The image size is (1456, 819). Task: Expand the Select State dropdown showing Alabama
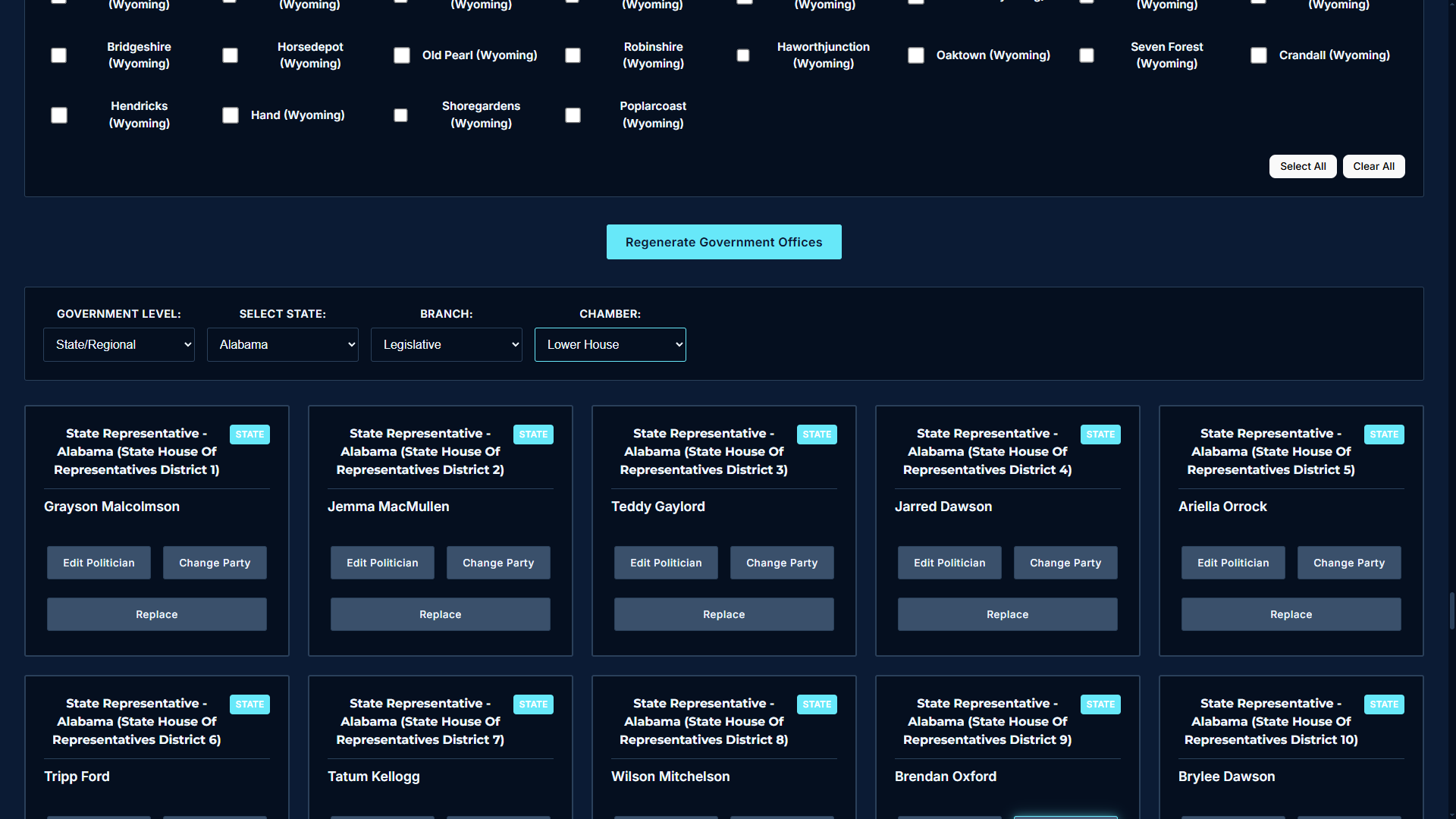pyautogui.click(x=283, y=344)
